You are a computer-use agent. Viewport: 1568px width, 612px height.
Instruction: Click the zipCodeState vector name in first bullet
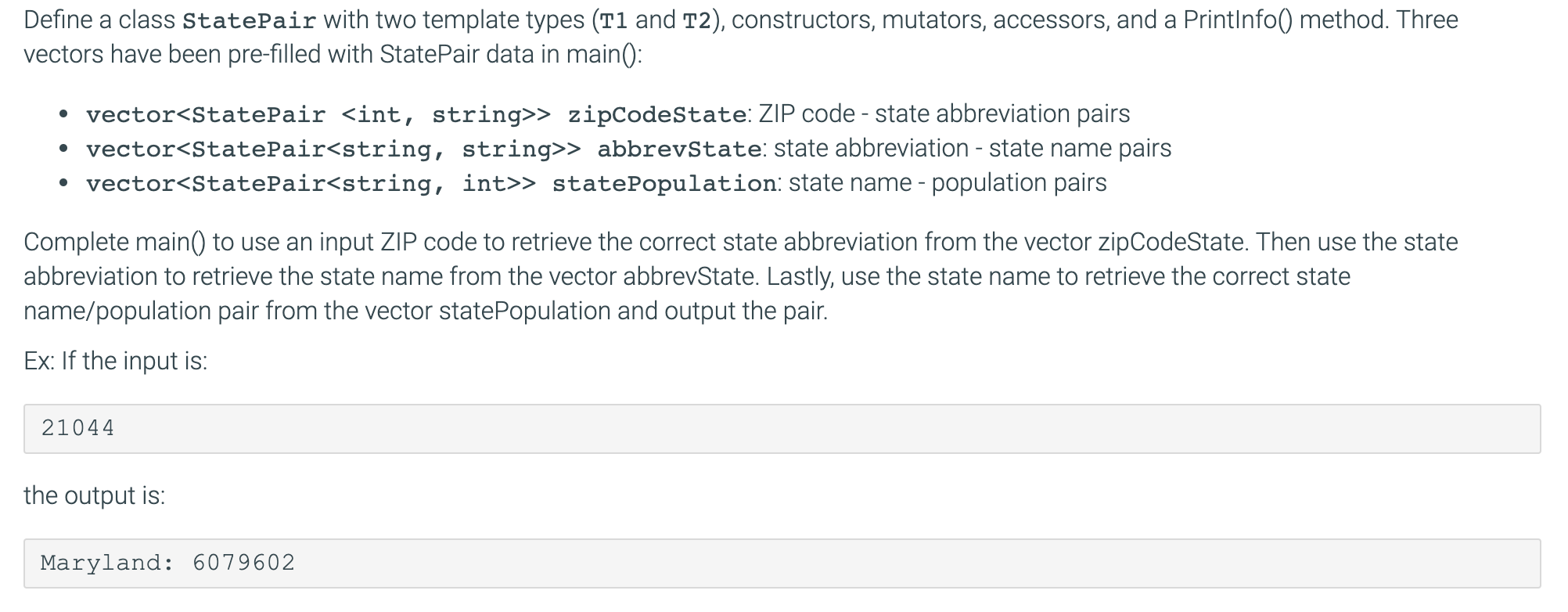[656, 115]
